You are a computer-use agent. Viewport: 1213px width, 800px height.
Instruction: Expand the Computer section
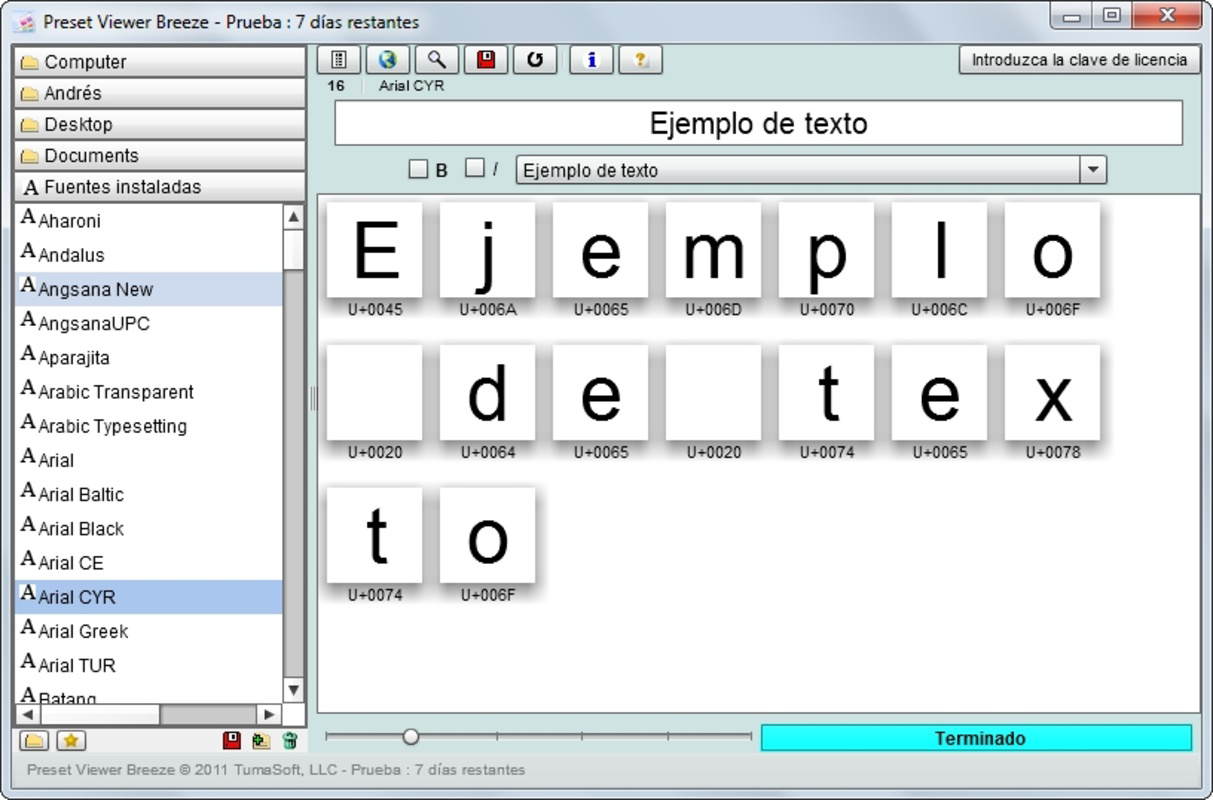(160, 62)
